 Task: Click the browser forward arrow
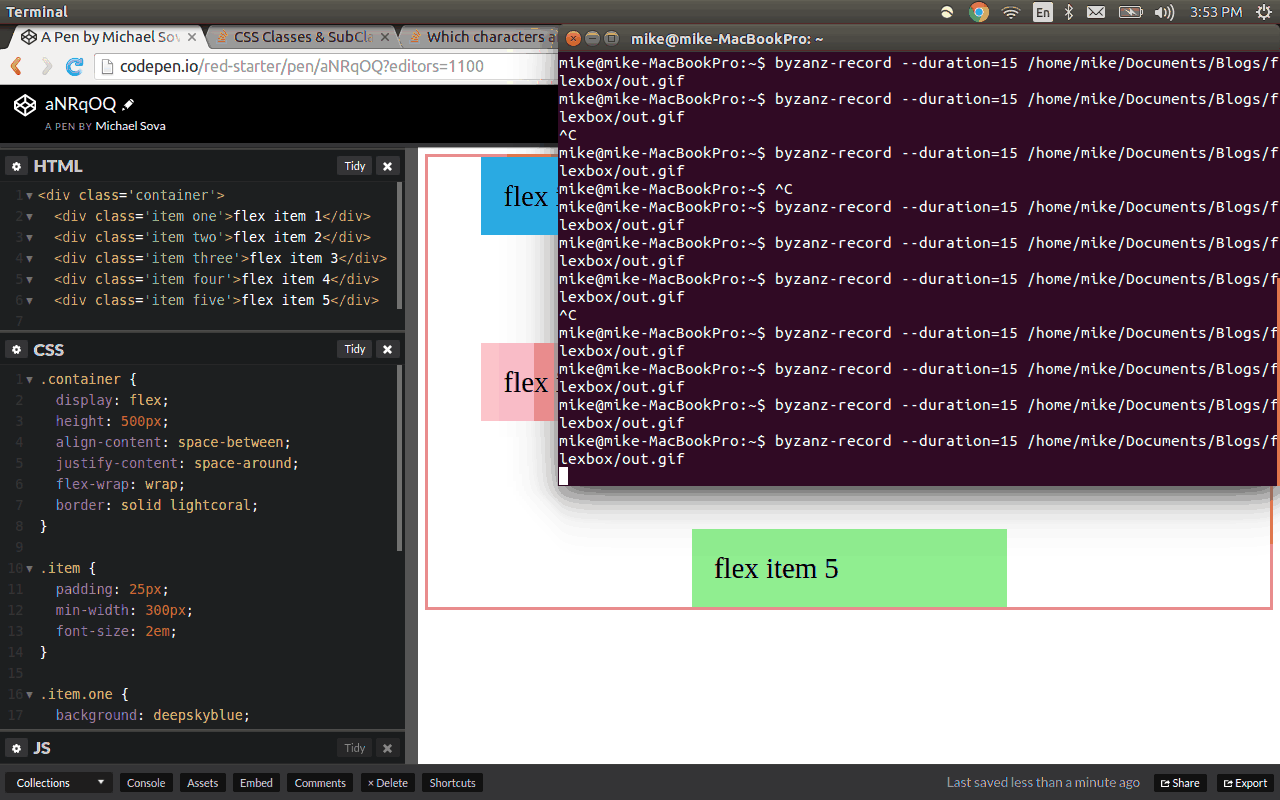[46, 67]
